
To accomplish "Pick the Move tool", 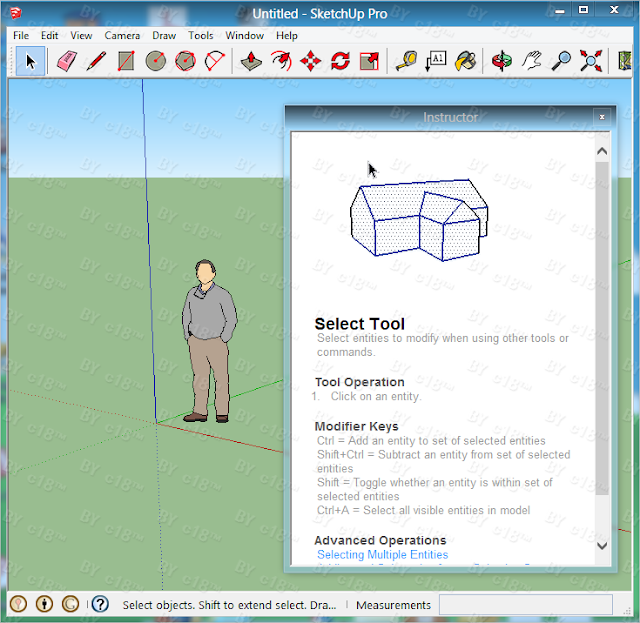I will pos(311,61).
